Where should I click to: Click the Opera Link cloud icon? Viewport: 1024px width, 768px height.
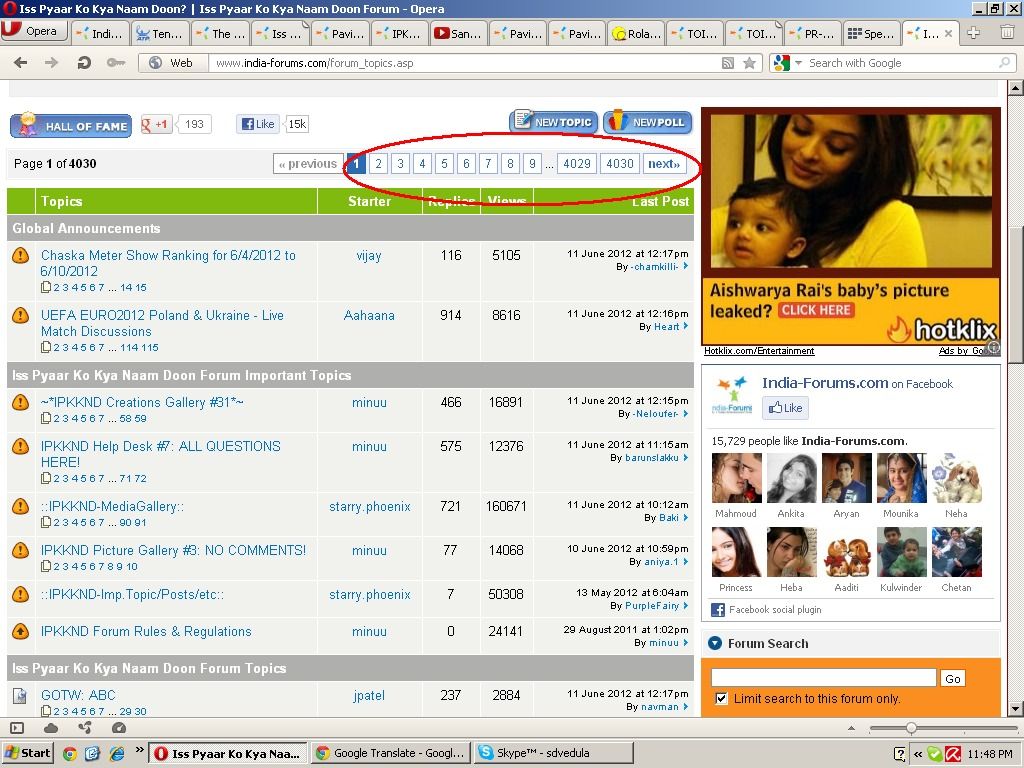click(50, 728)
